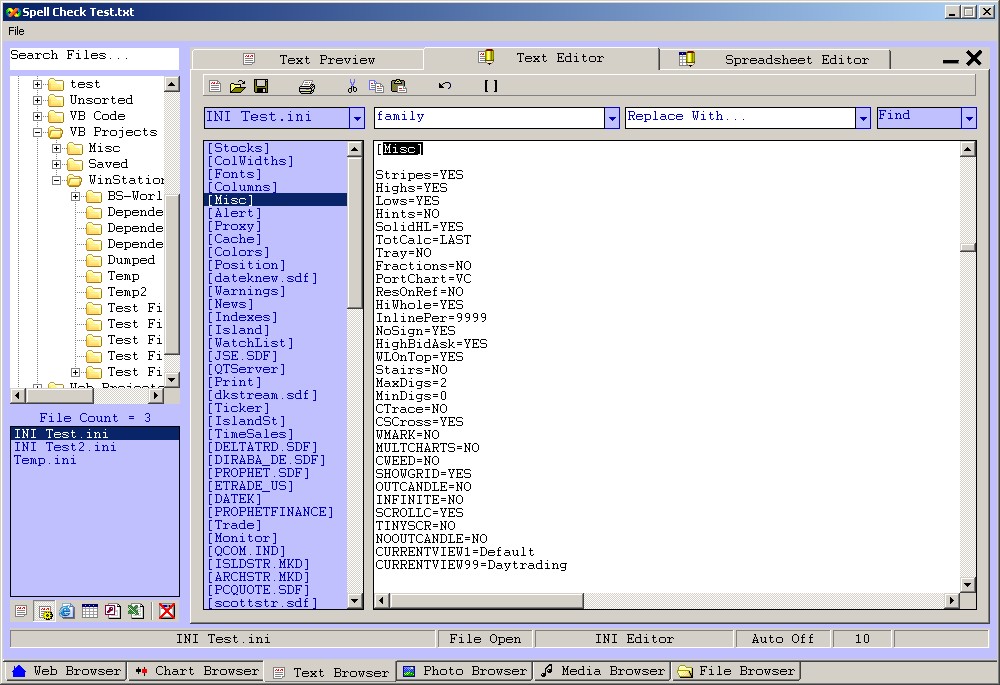Click the editor horizontal scrollbar right arrow
Image resolution: width=1000 pixels, height=685 pixels.
952,600
